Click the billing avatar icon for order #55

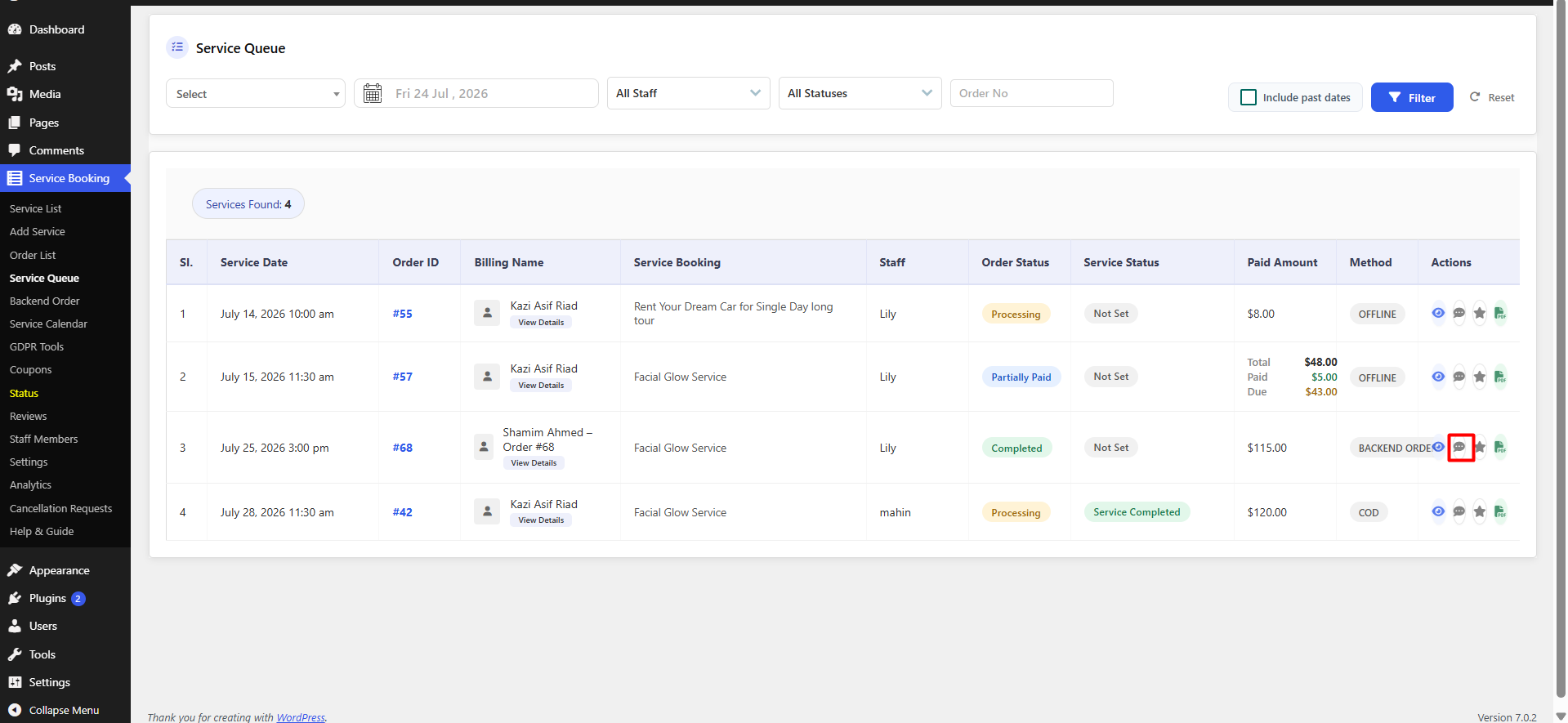click(487, 313)
